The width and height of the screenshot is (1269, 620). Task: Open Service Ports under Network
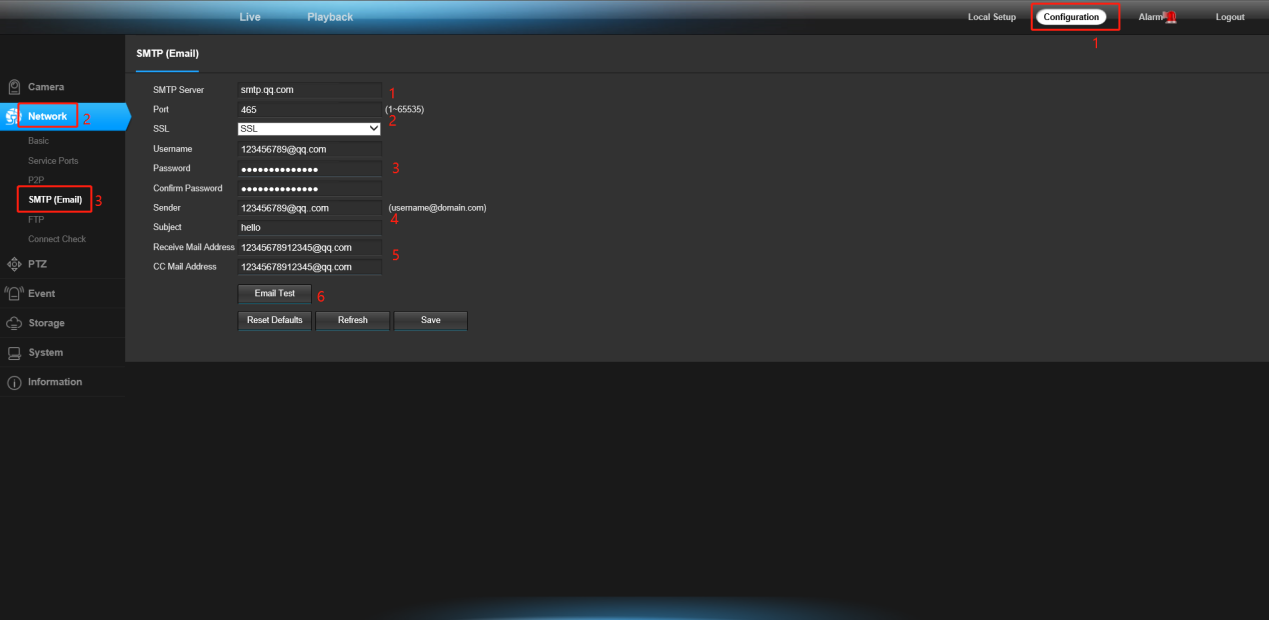pyautogui.click(x=53, y=161)
